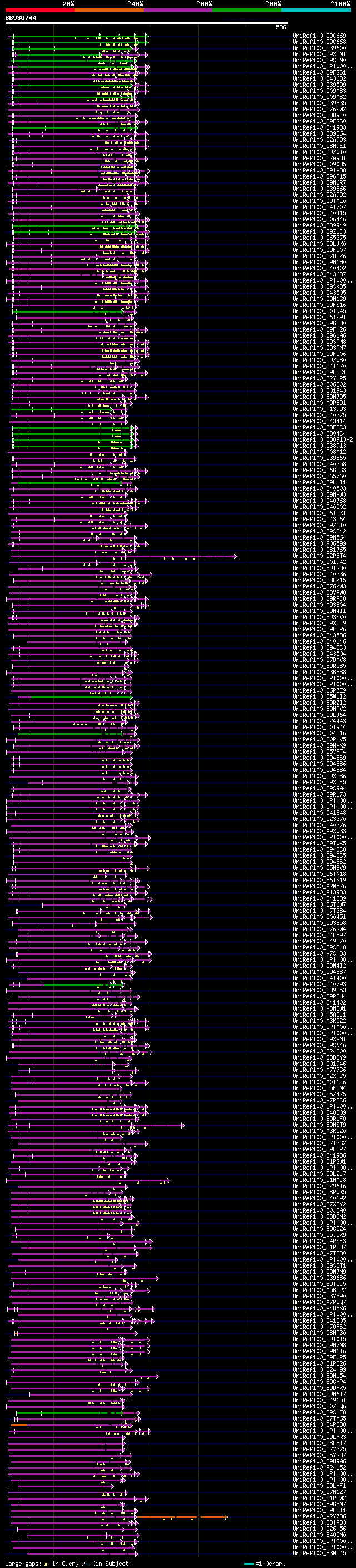
Task: Select the UniRef100_Q9SC42 label
Action: (x=319, y=531)
